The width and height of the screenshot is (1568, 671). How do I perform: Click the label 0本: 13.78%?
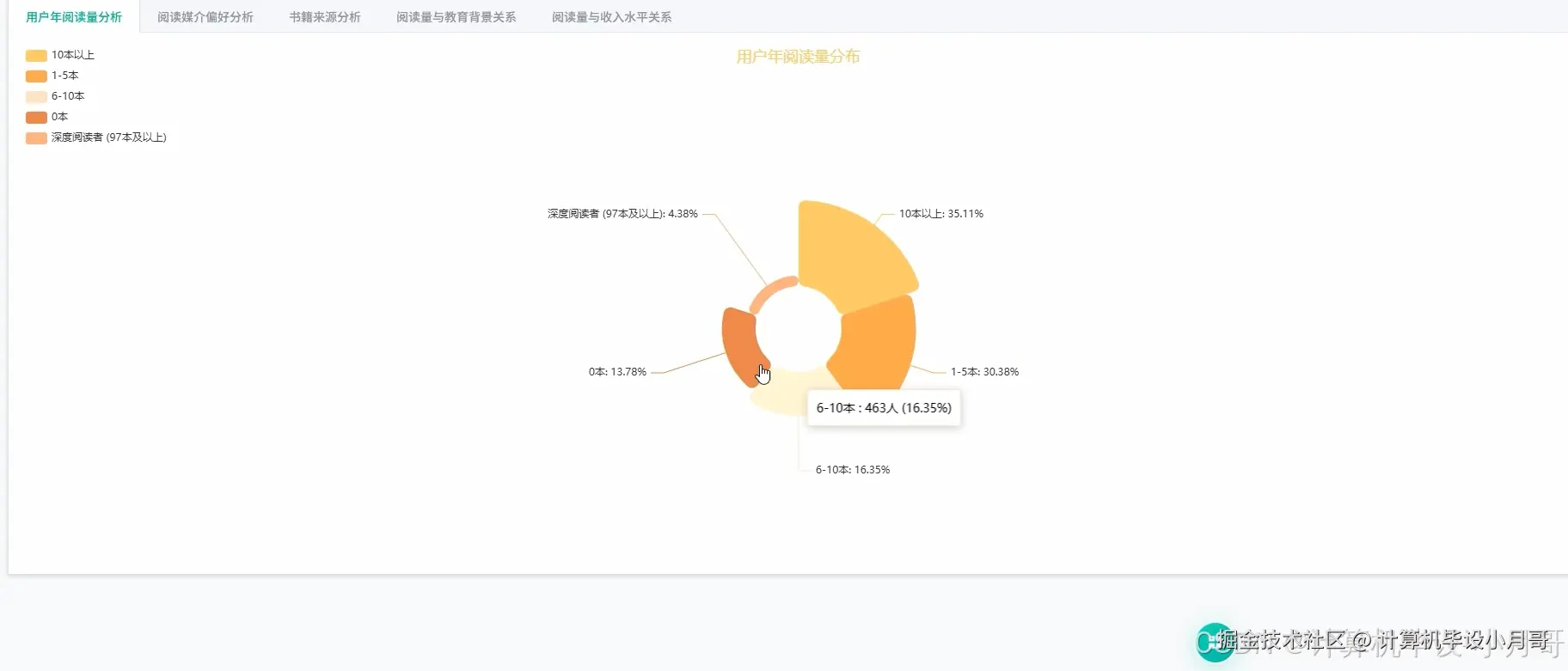(x=617, y=372)
